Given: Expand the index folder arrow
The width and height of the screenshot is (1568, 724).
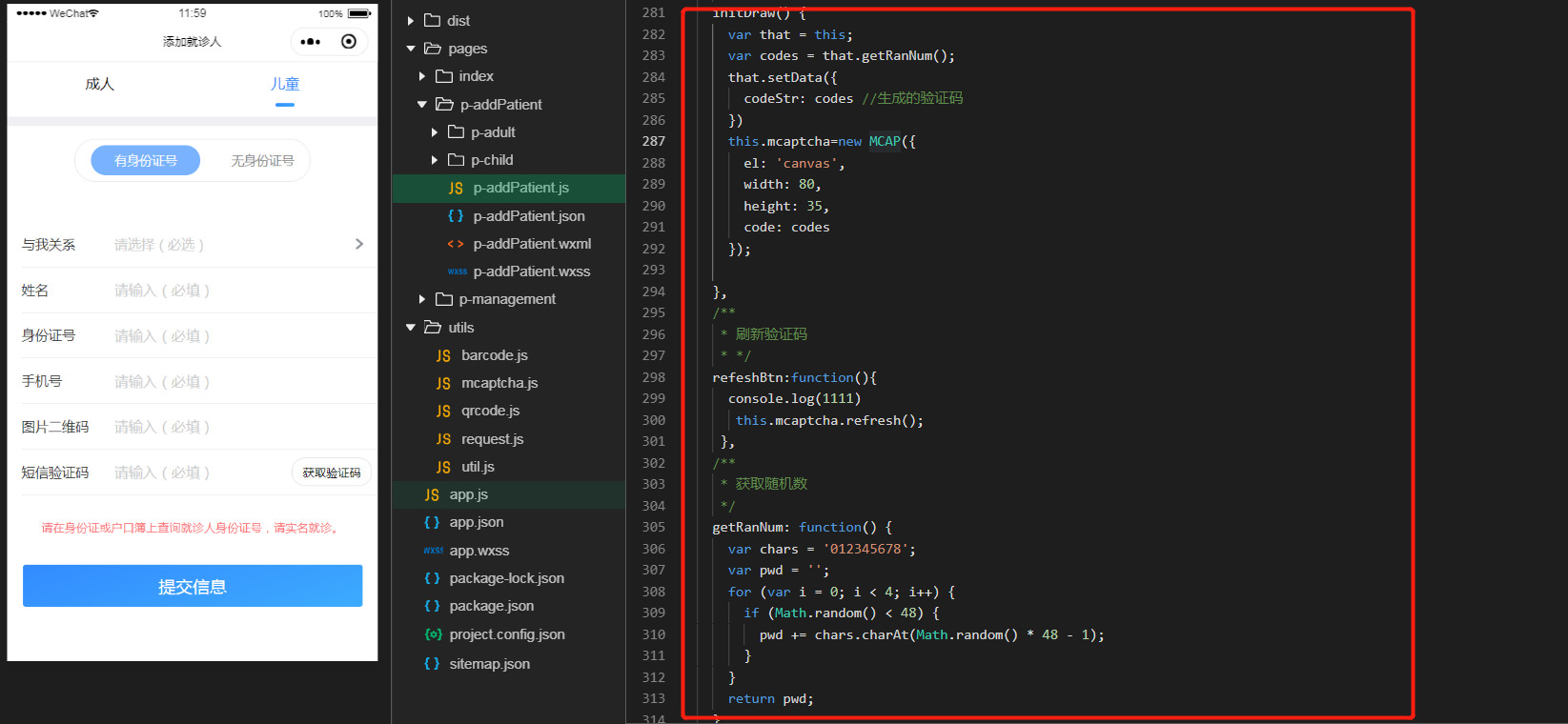Looking at the screenshot, I should pyautogui.click(x=422, y=76).
